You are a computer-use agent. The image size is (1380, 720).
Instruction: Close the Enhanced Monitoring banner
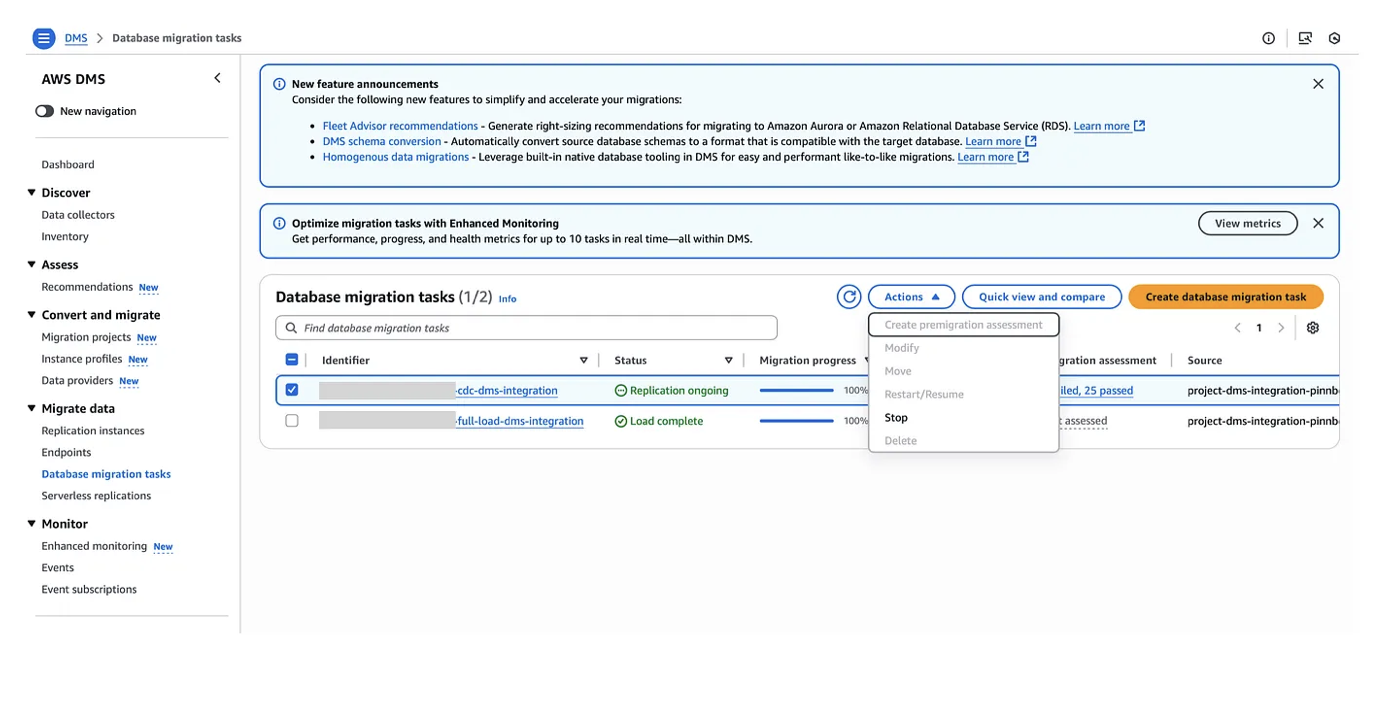click(1318, 223)
